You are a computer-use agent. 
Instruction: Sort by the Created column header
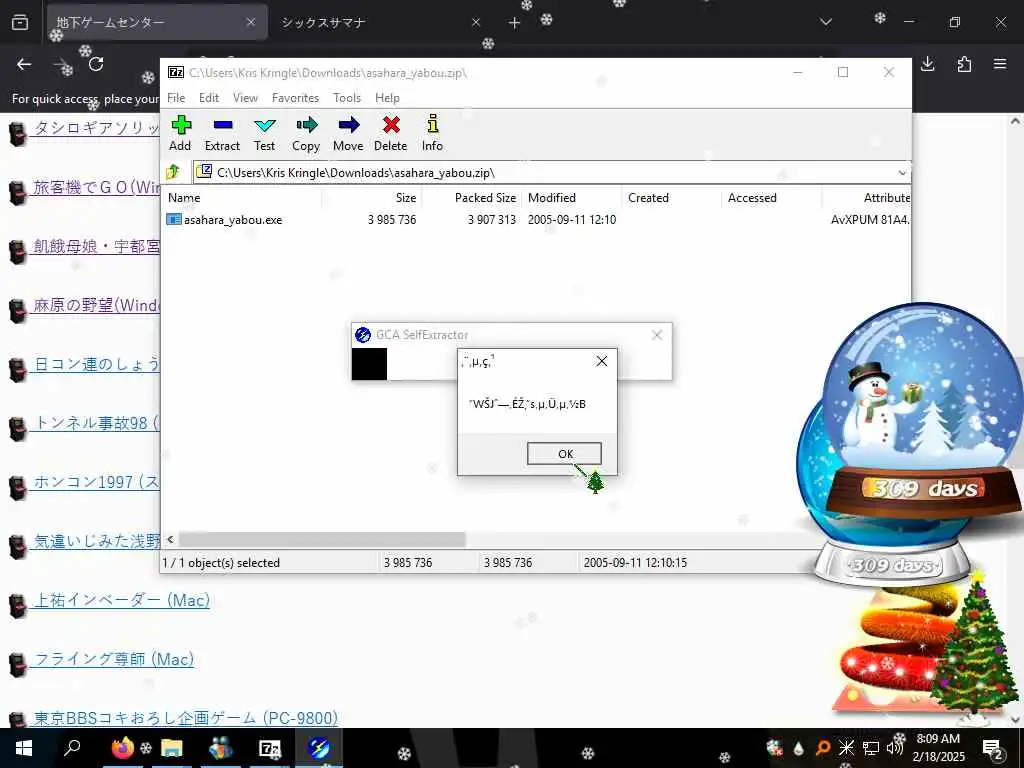coord(672,198)
